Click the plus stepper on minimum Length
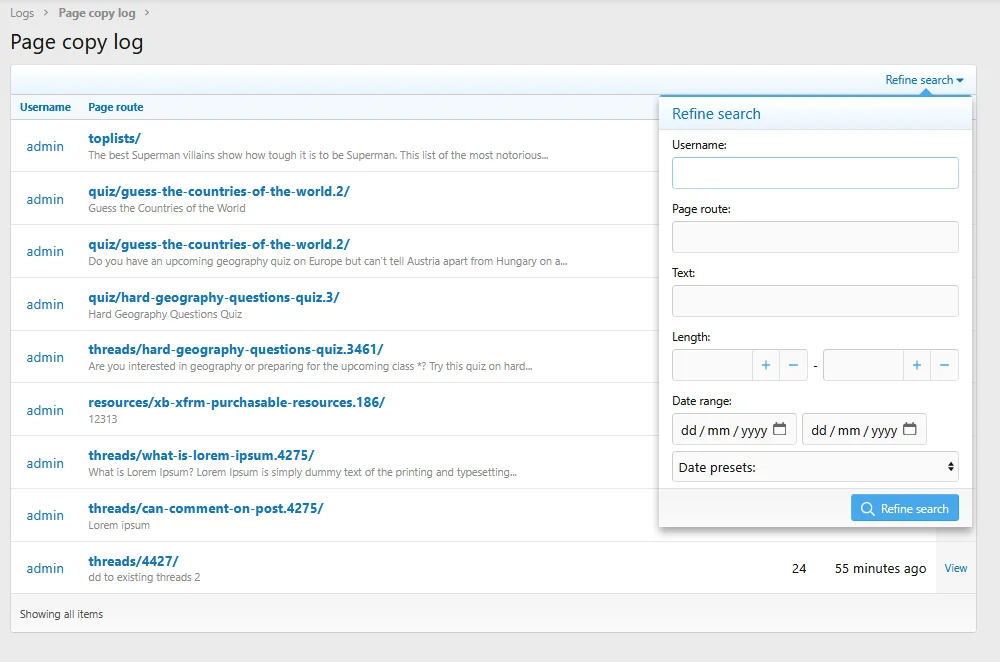This screenshot has width=1000, height=662. point(766,365)
